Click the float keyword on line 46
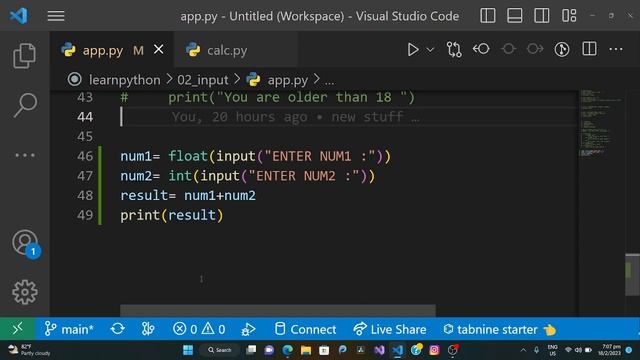 tap(188, 156)
